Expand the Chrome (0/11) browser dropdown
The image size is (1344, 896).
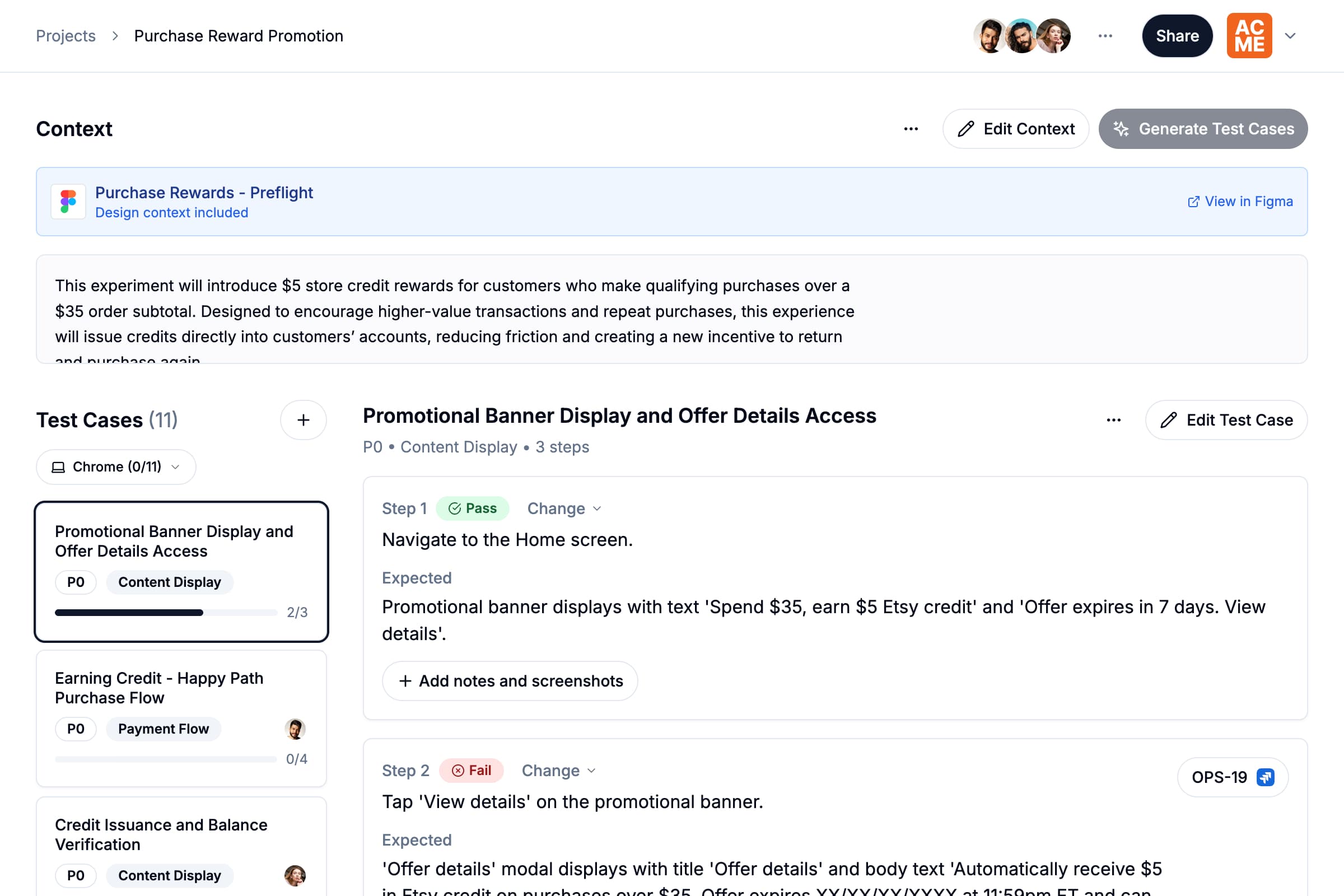pyautogui.click(x=116, y=467)
